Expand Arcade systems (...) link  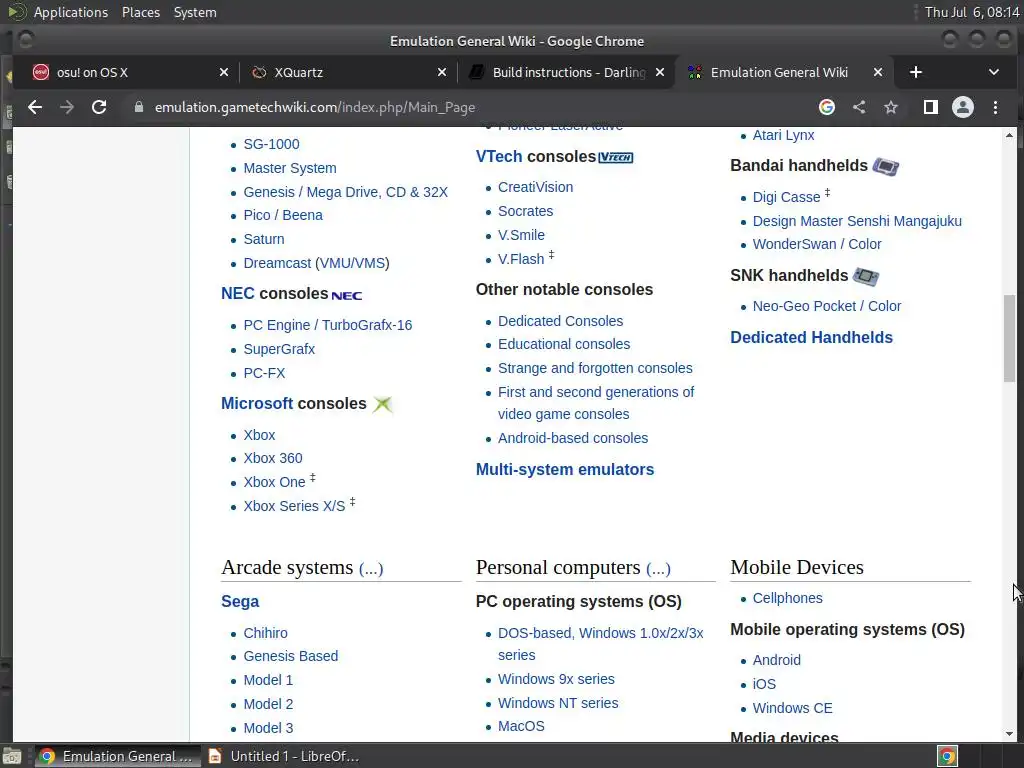(x=371, y=568)
